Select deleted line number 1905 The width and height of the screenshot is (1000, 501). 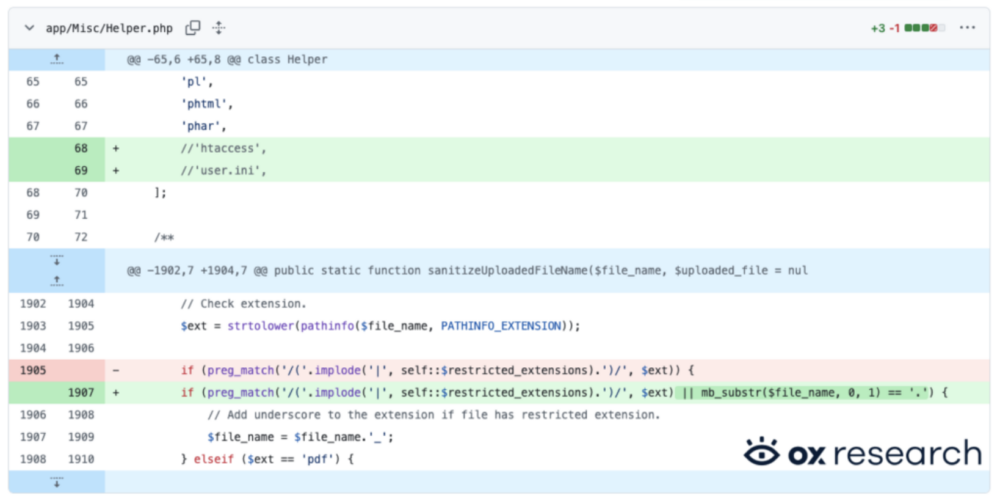[x=33, y=370]
